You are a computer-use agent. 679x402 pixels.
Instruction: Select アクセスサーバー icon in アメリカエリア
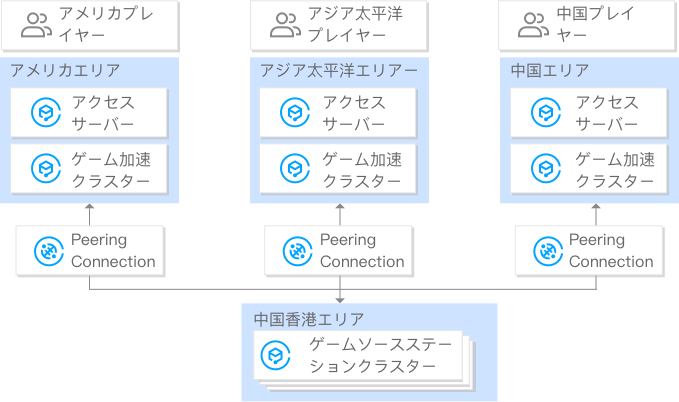pos(46,113)
